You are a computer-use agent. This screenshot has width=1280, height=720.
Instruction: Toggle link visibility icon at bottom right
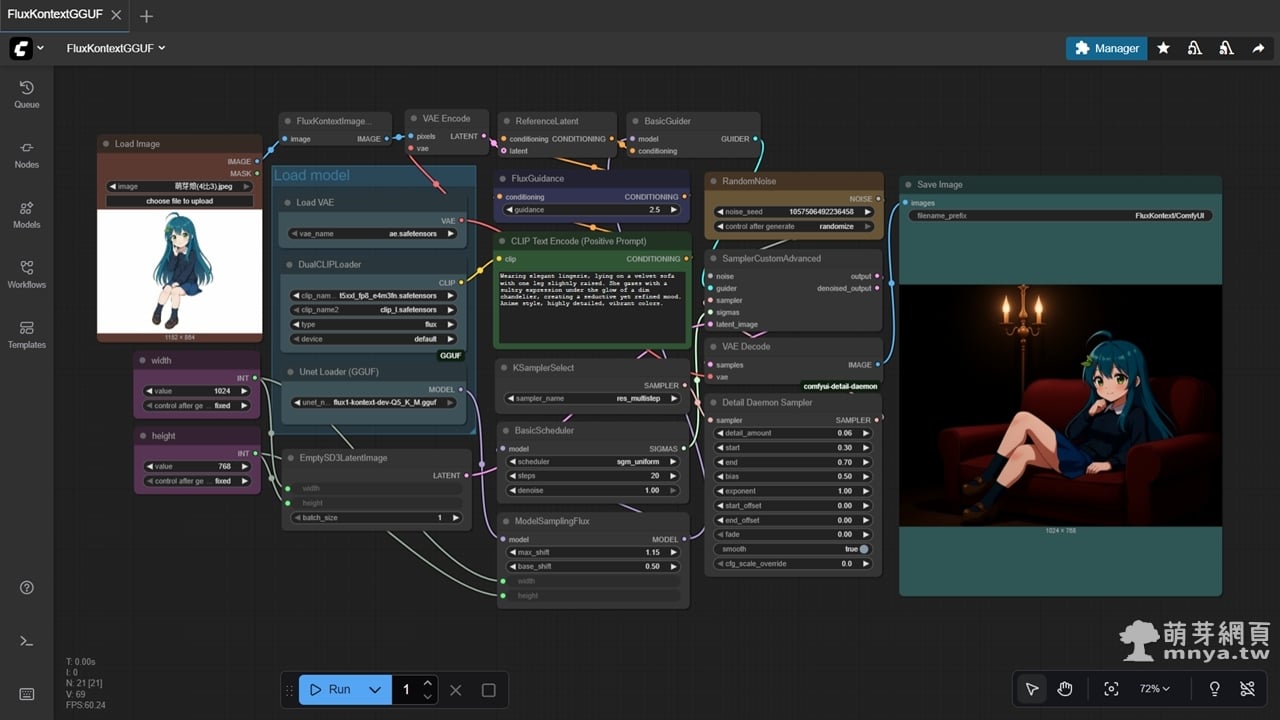pos(1247,689)
